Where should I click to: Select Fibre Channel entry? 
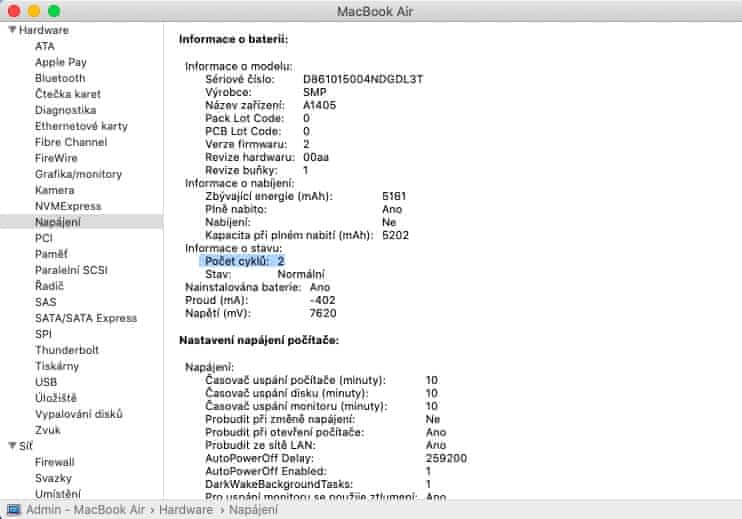71,142
